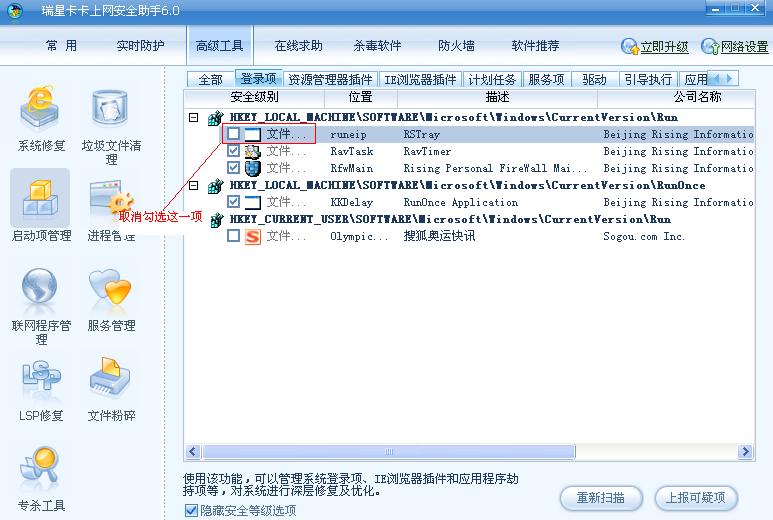Uncheck the RfwMain firewall checkbox
The width and height of the screenshot is (773, 520).
233,168
